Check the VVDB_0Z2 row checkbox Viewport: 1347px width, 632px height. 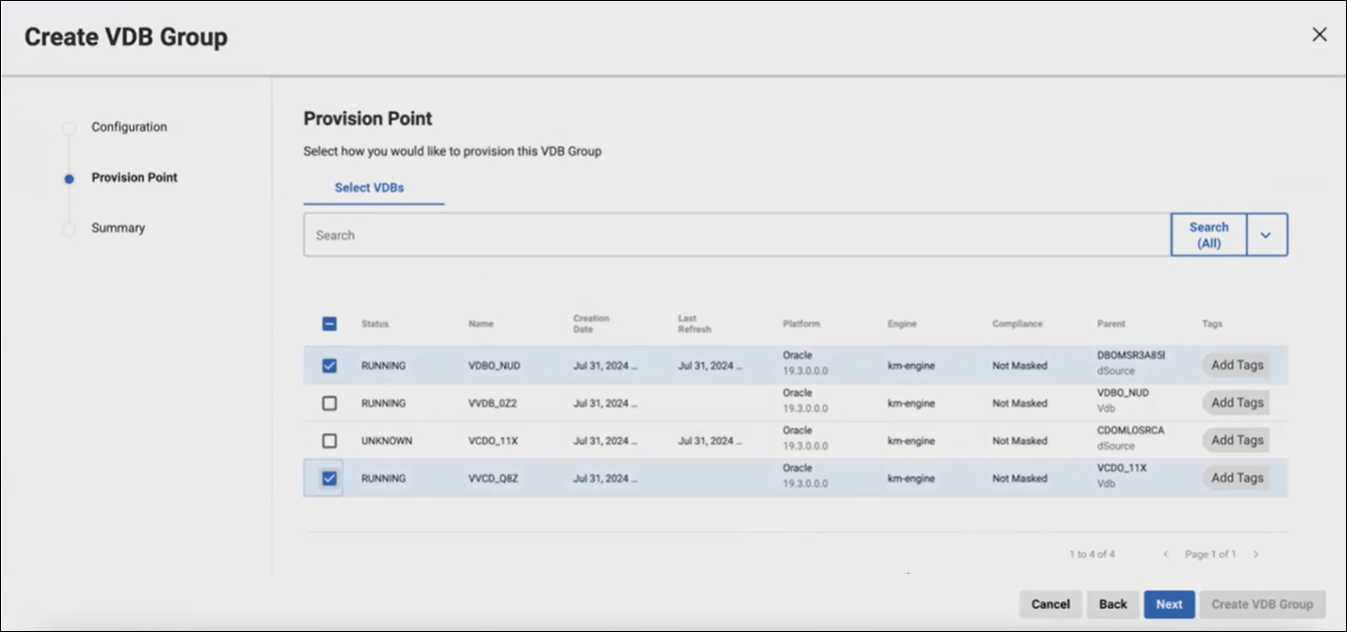point(329,403)
